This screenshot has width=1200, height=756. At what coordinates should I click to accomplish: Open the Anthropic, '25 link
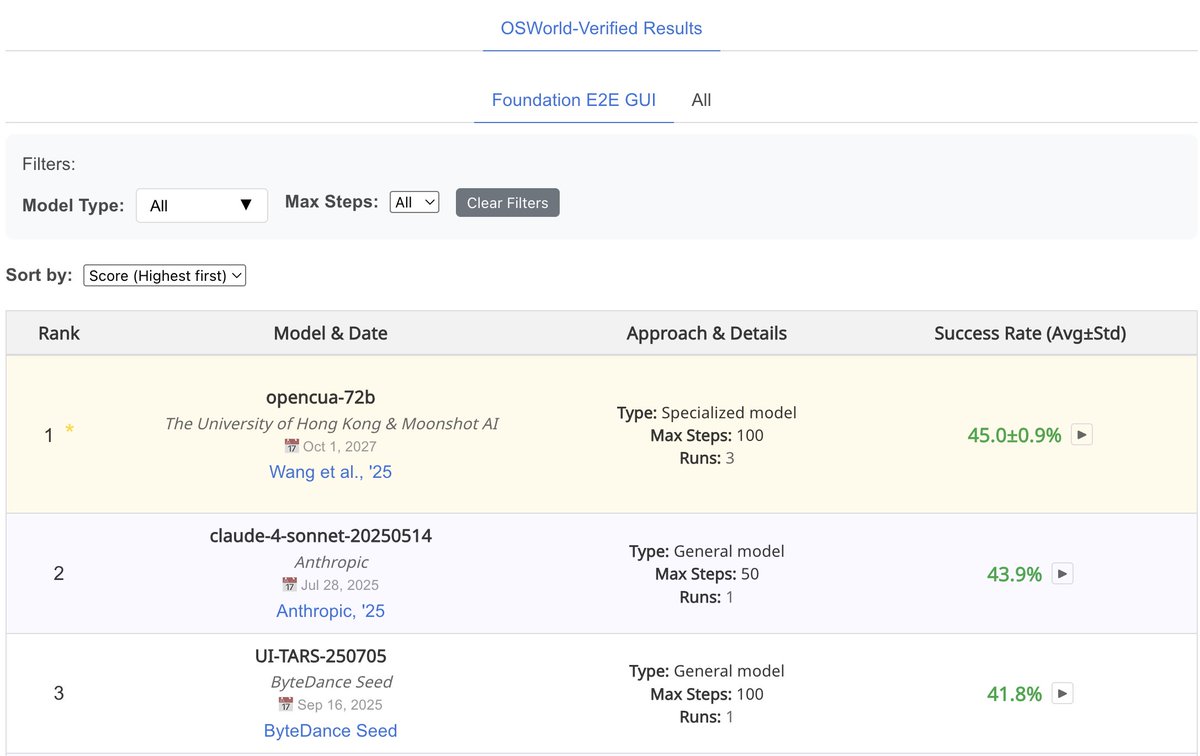(x=331, y=610)
